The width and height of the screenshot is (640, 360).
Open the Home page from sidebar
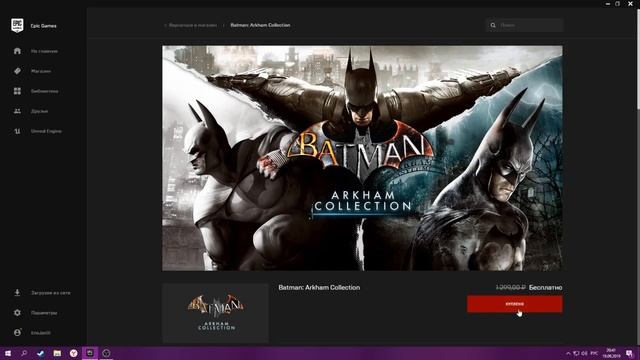pyautogui.click(x=36, y=51)
